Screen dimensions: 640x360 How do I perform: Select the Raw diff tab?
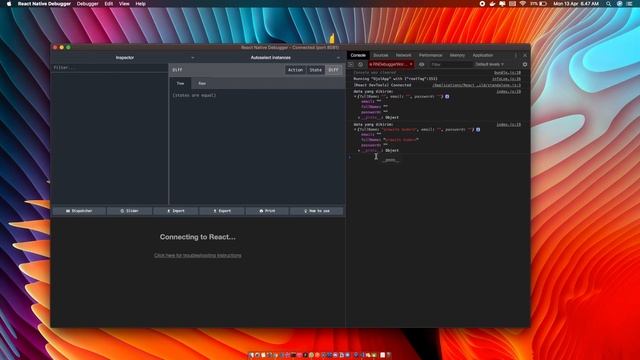(202, 83)
